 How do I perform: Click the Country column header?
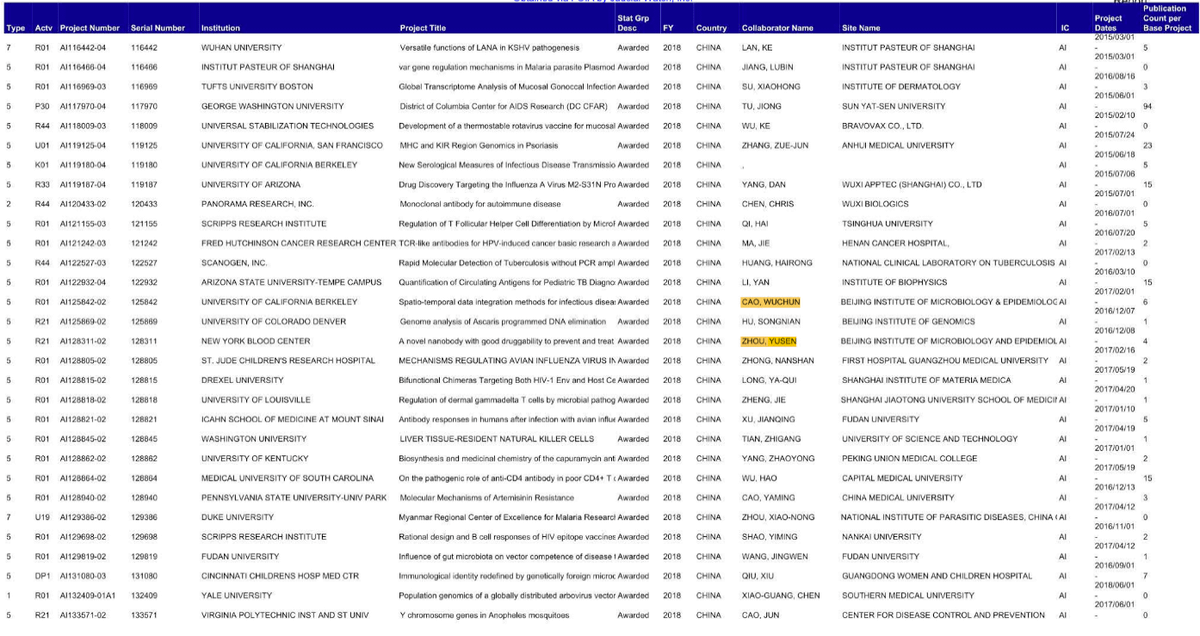[711, 28]
